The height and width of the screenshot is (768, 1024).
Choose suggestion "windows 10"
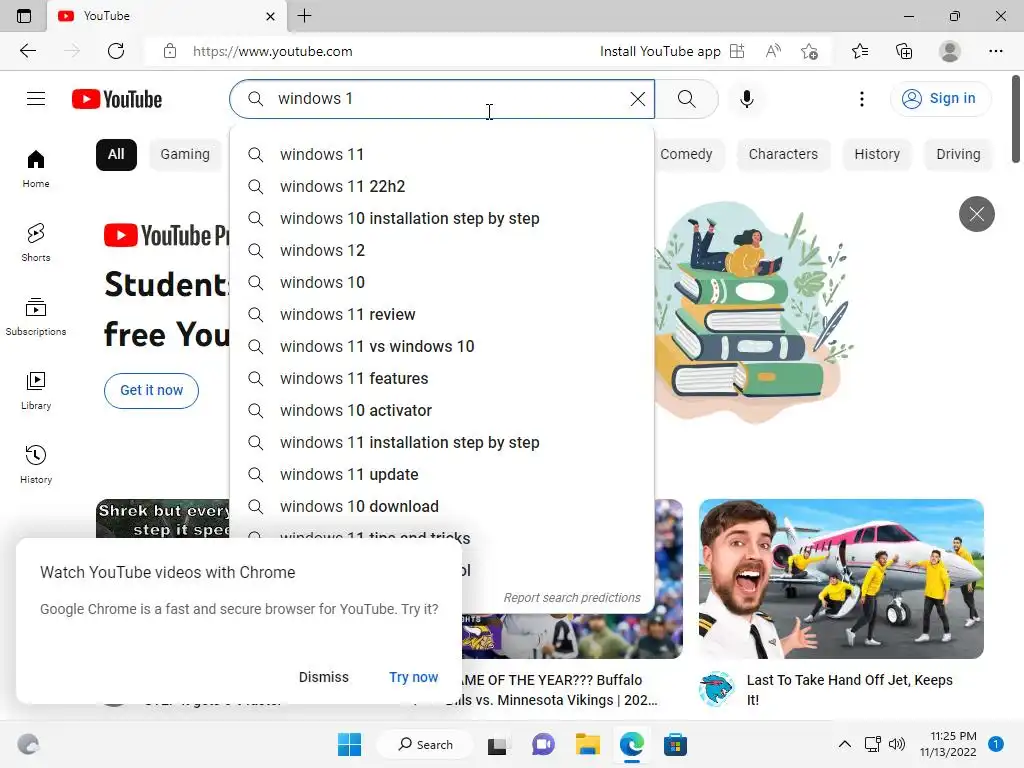tap(442, 282)
